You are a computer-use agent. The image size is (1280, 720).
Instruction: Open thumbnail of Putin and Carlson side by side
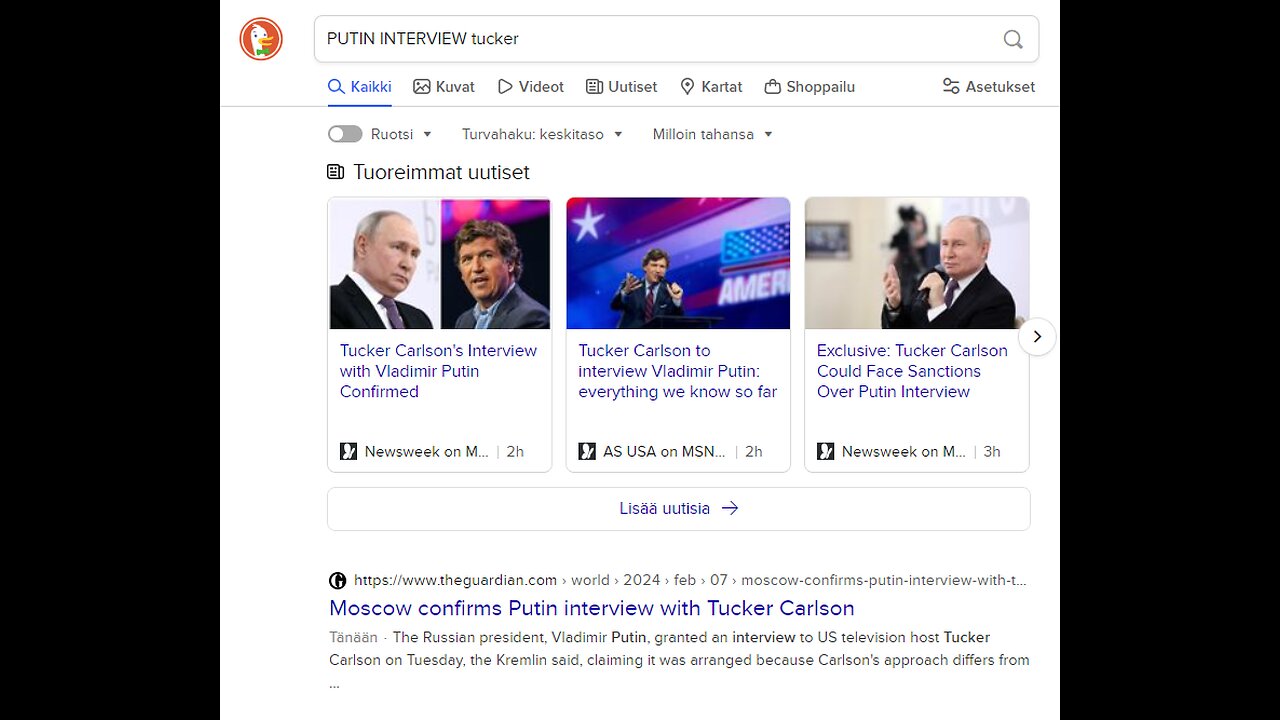coord(440,264)
